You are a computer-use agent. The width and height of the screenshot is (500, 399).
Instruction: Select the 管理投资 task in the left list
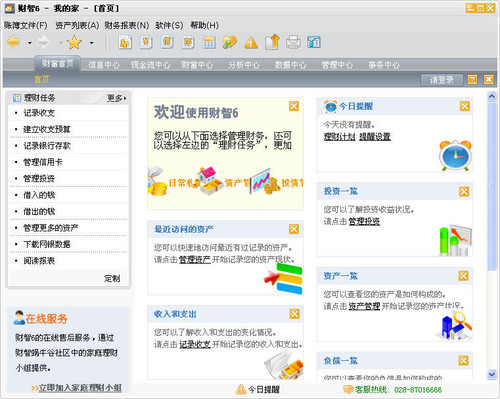[39, 179]
